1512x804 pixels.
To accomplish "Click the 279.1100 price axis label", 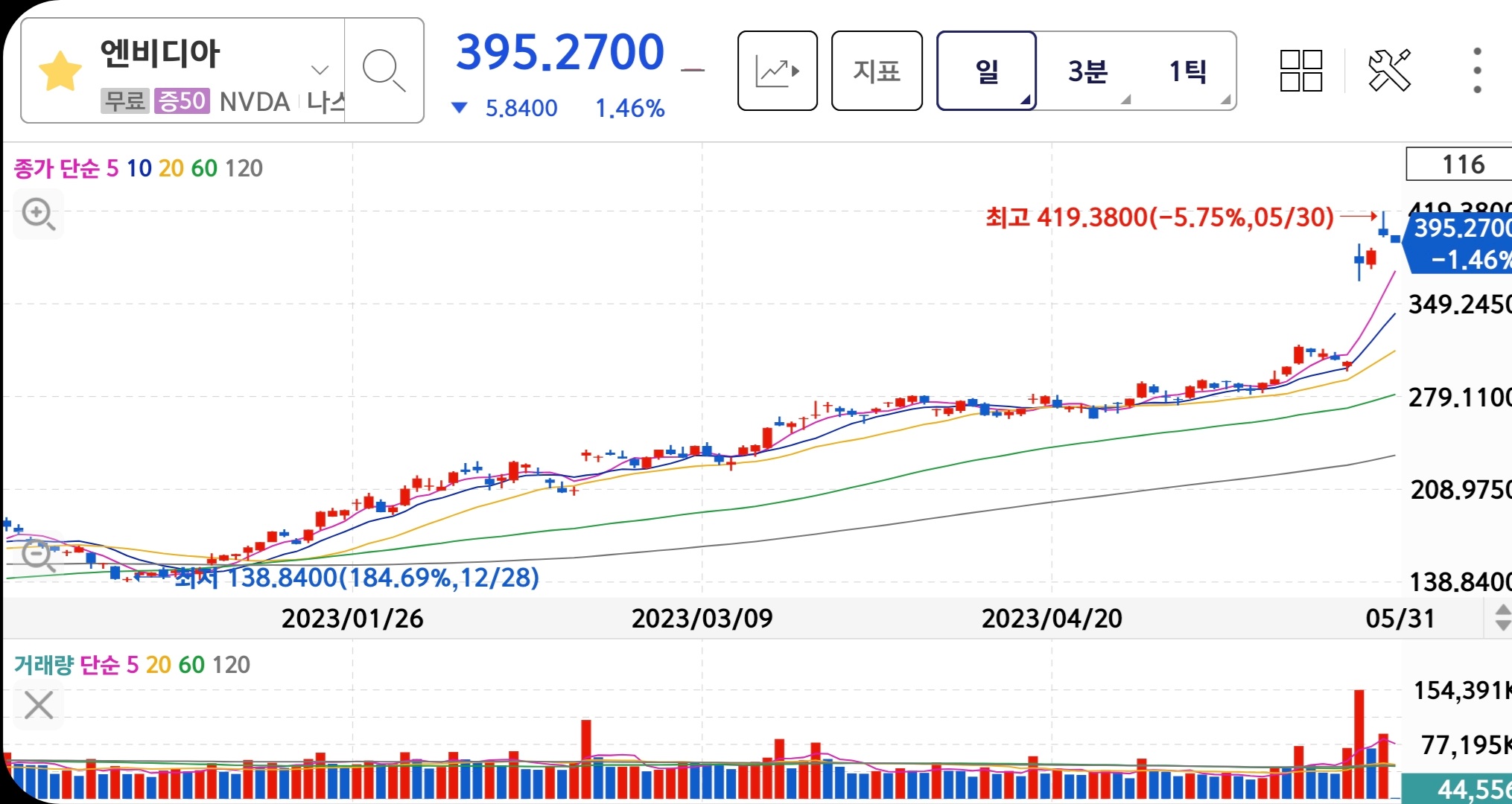I will tap(1460, 398).
